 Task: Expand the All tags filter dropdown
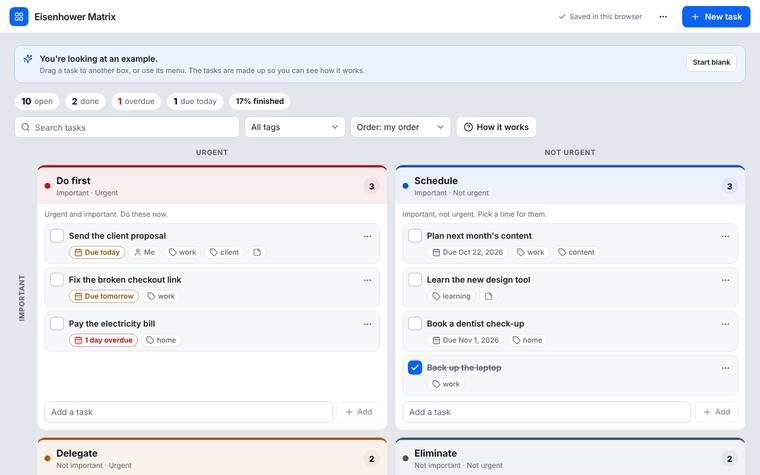pyautogui.click(x=295, y=127)
